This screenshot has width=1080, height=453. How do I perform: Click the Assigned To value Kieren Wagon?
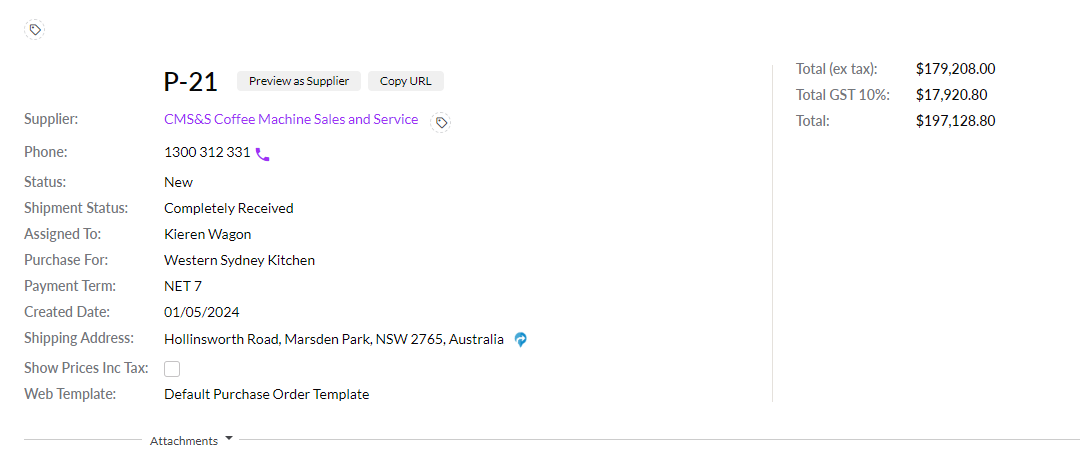[x=208, y=234]
